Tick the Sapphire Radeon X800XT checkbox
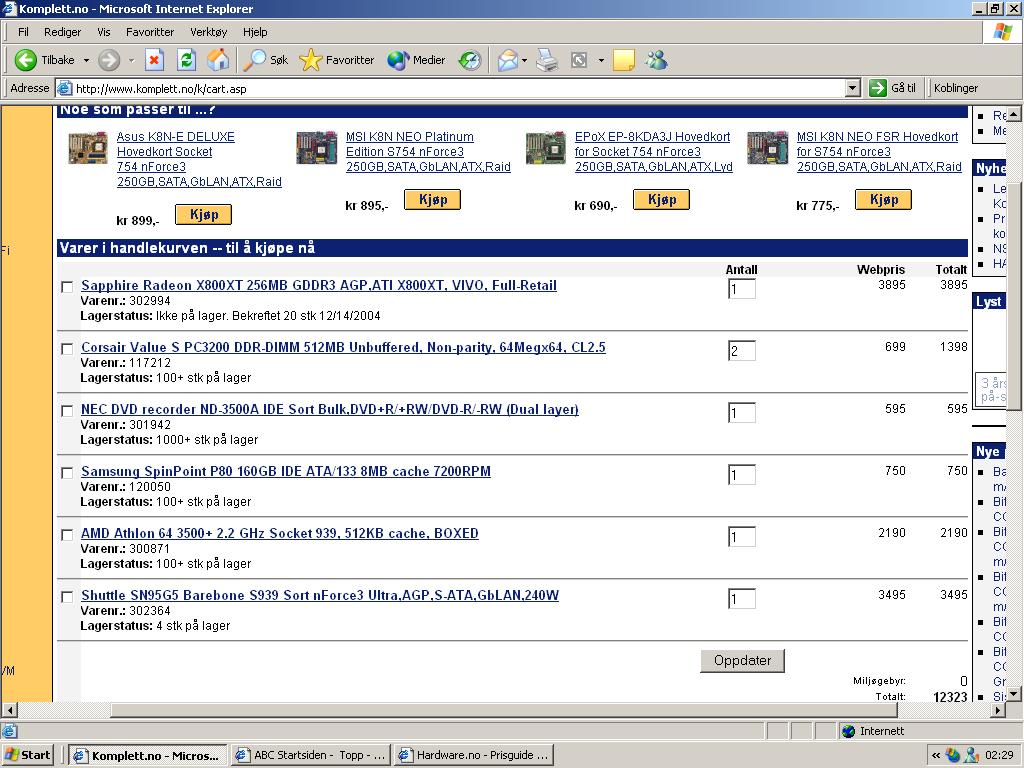 click(67, 287)
